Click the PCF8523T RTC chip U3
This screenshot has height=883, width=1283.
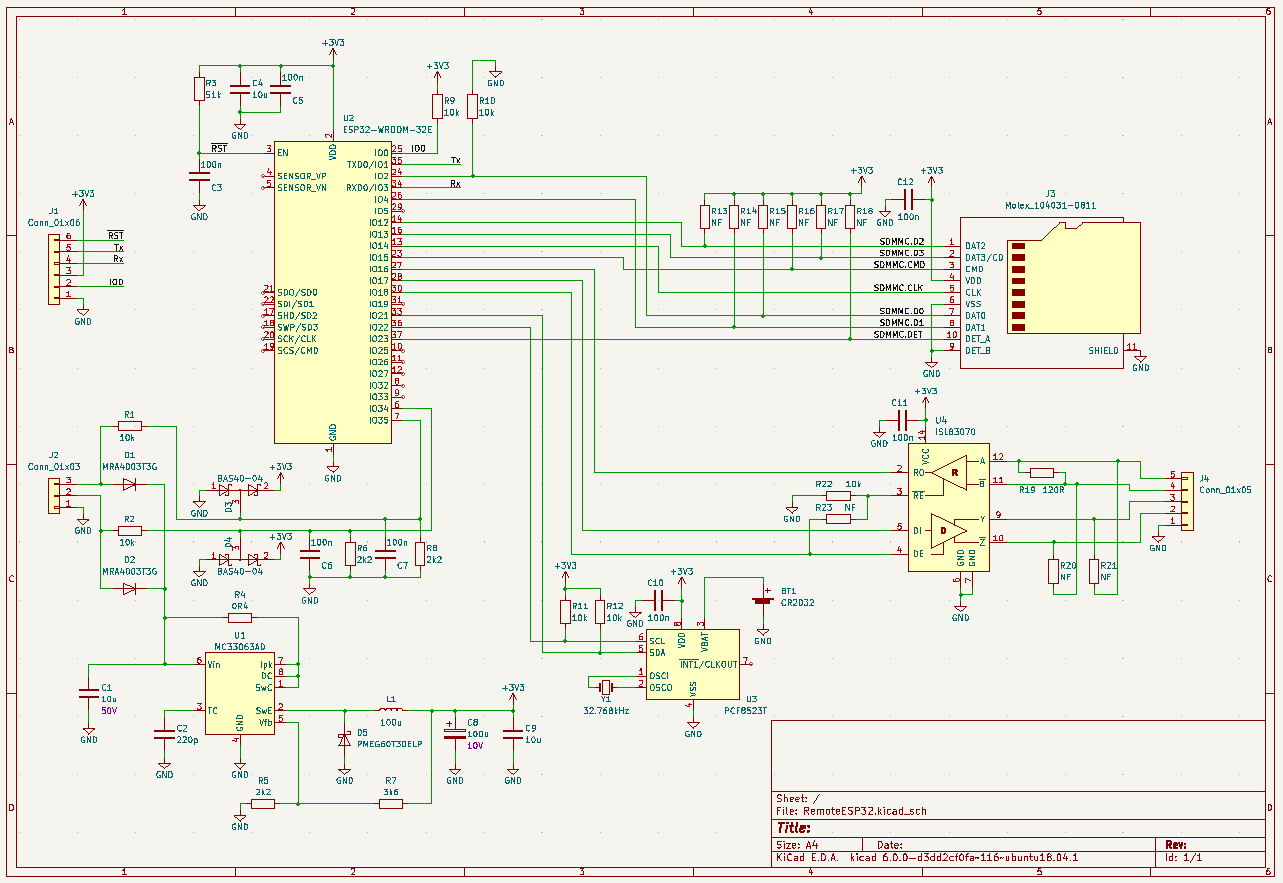click(x=692, y=664)
